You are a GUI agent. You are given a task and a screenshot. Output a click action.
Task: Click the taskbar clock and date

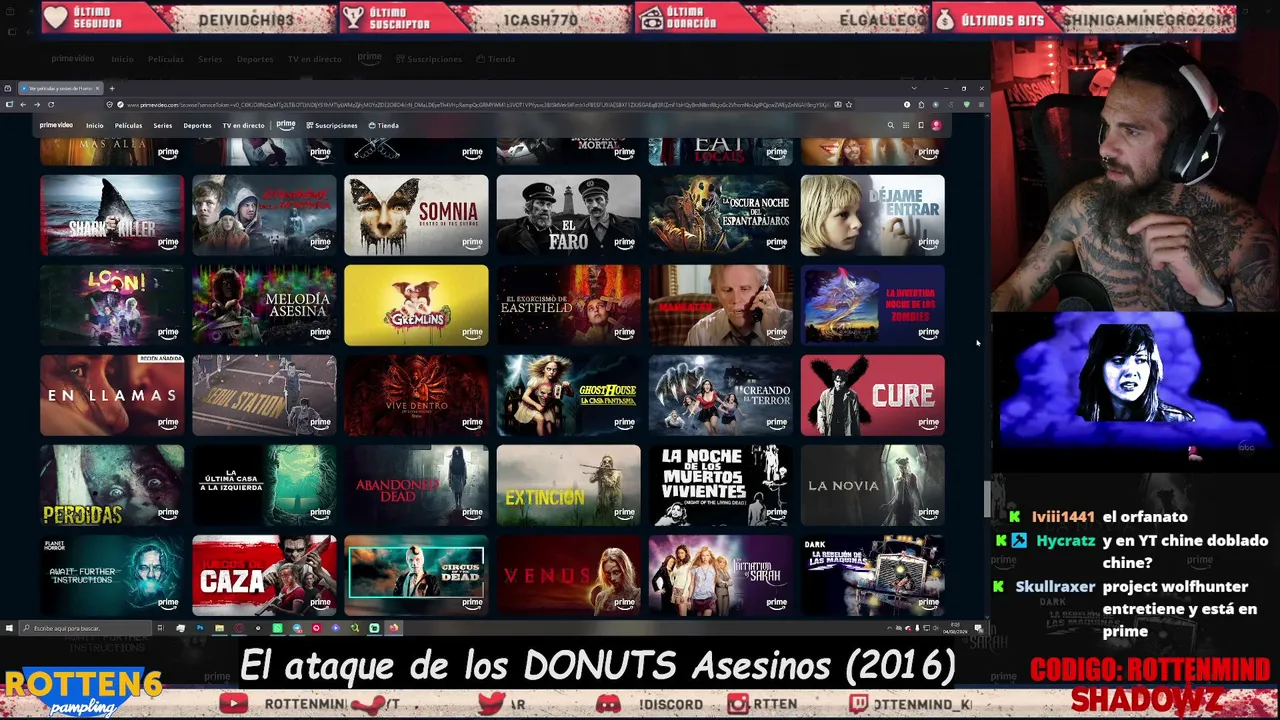pyautogui.click(x=956, y=628)
